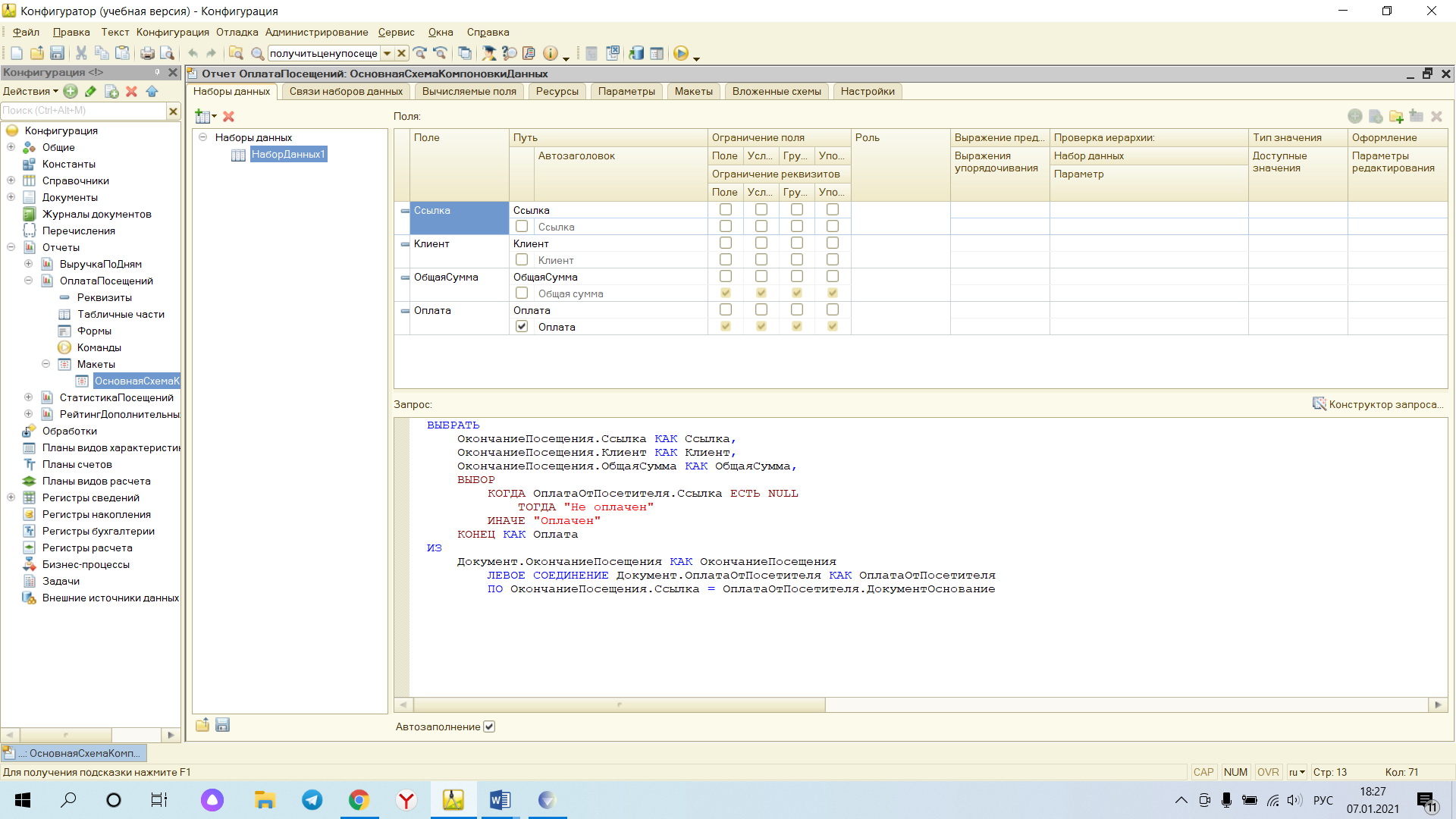This screenshot has height=819, width=1456.
Task: Expand the Справочники tree node
Action: (11, 180)
